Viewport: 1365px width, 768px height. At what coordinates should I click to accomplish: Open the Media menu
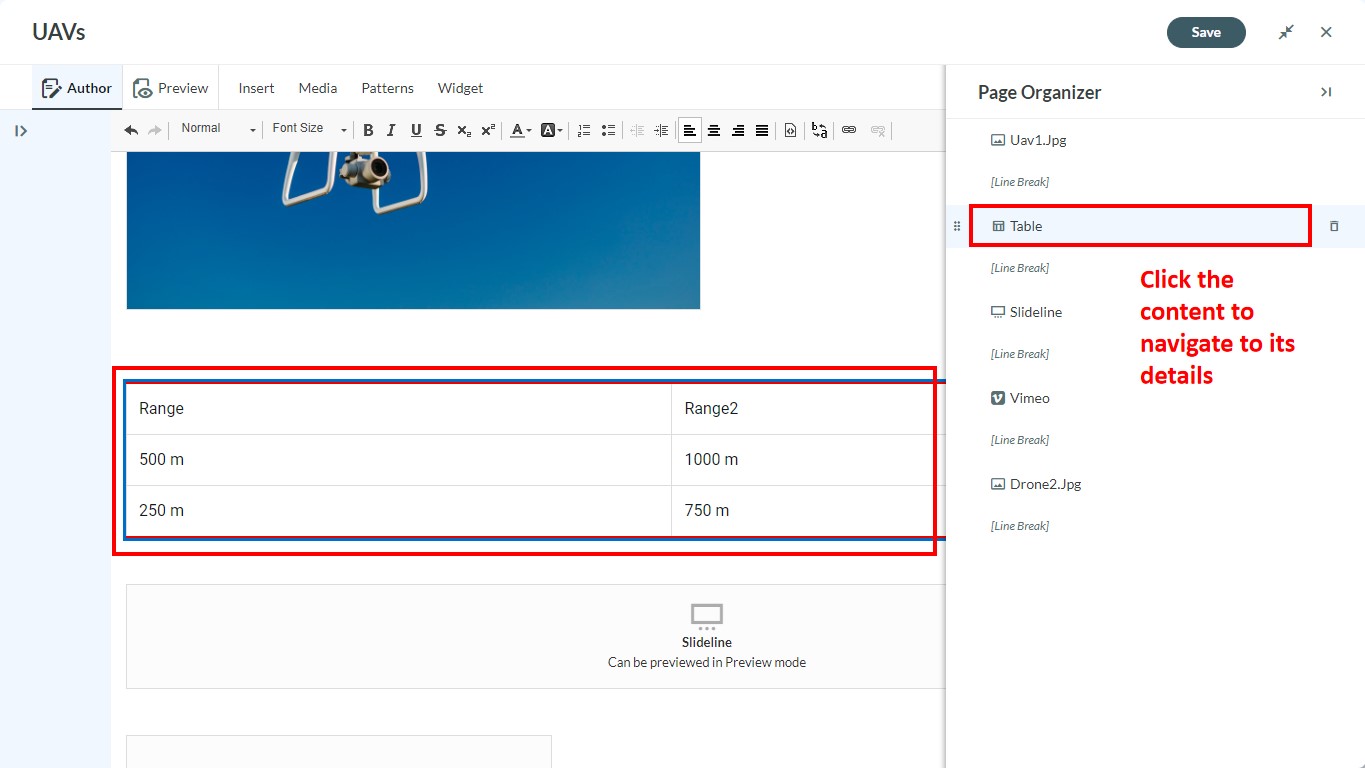(318, 88)
